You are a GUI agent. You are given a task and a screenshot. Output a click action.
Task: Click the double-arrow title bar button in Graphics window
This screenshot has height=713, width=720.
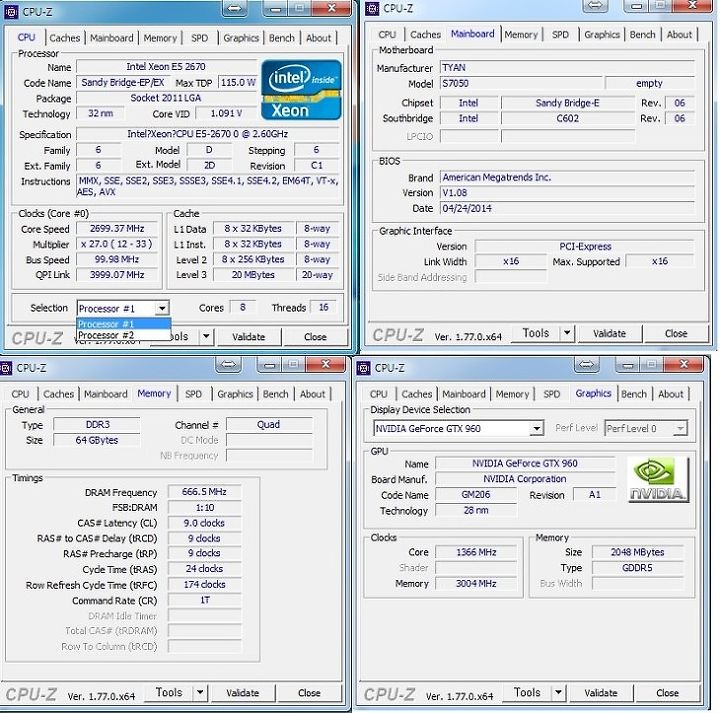[586, 365]
